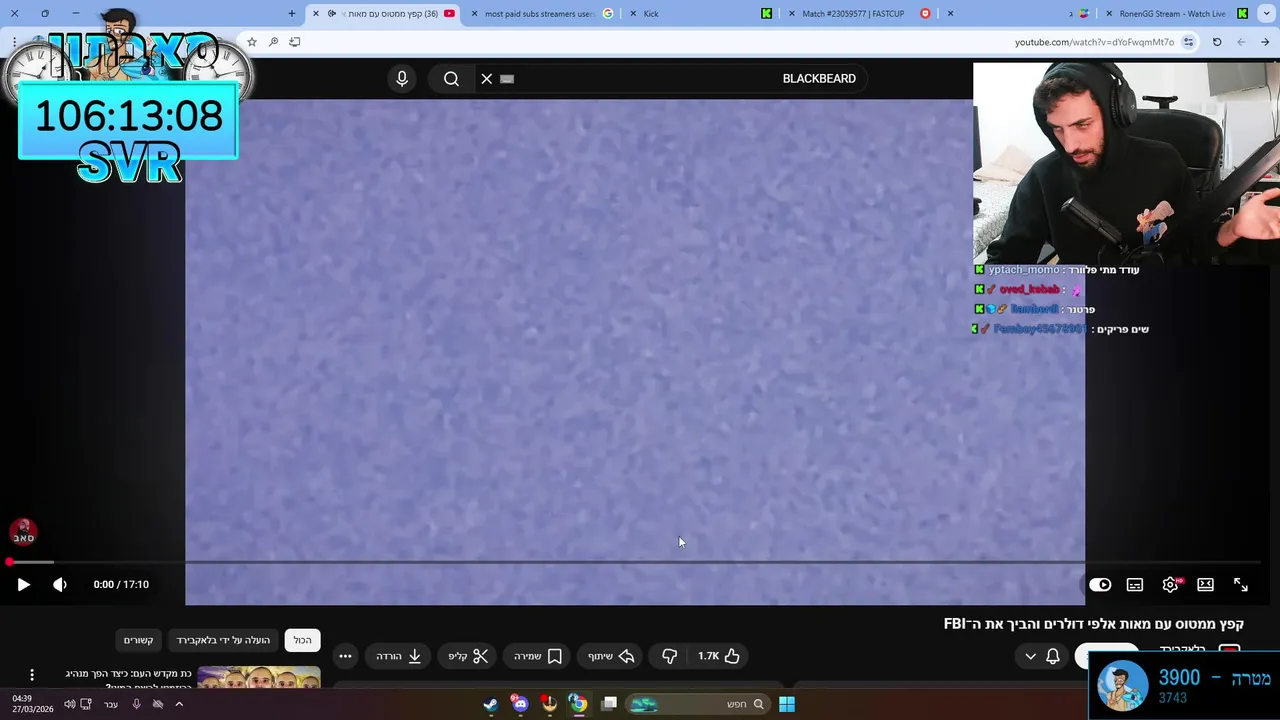Open Chrome from the taskbar
This screenshot has height=720, width=1280.
578,704
